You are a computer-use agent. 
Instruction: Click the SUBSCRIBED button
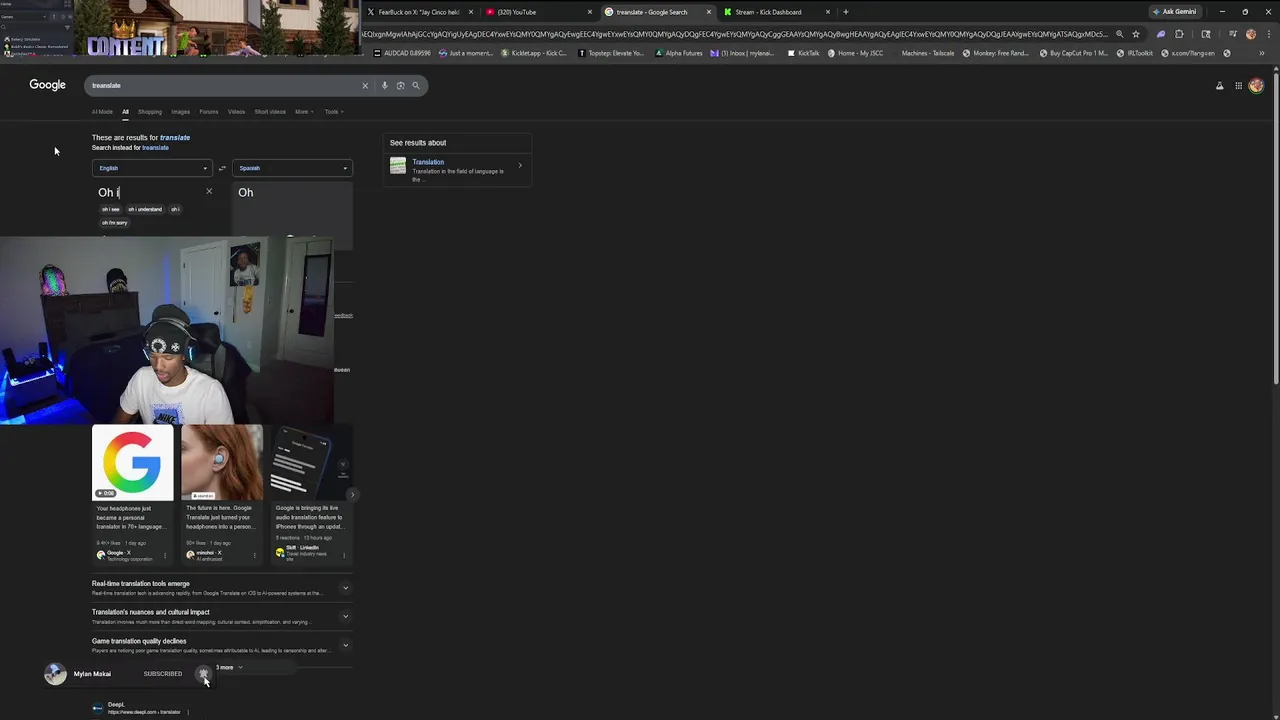163,674
